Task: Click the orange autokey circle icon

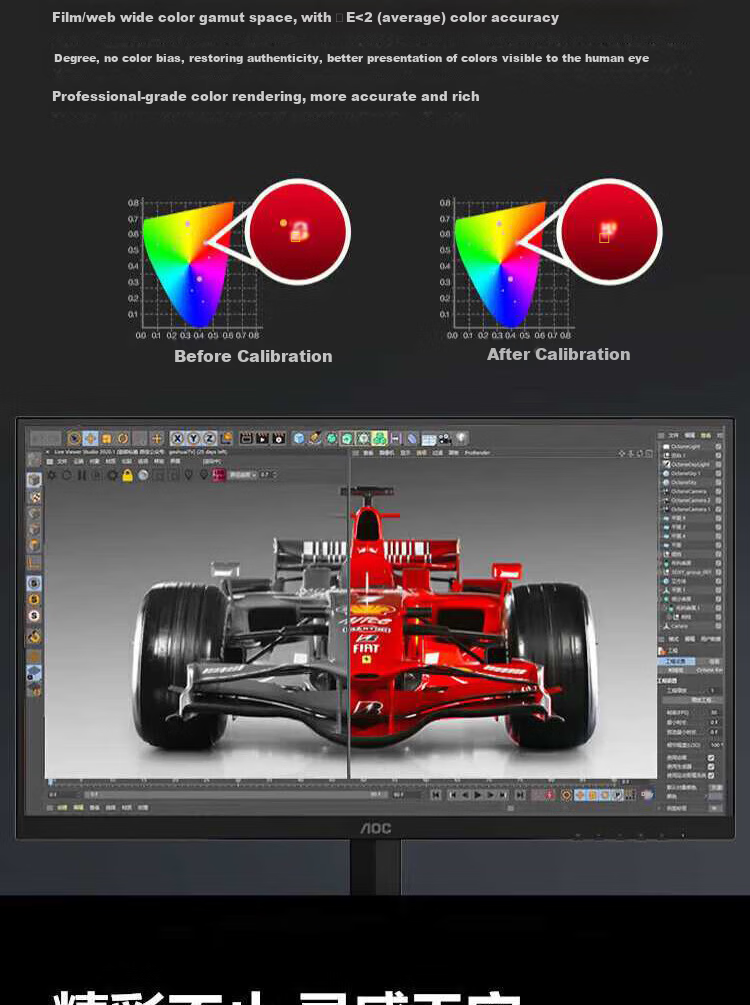Action: pyautogui.click(x=566, y=795)
